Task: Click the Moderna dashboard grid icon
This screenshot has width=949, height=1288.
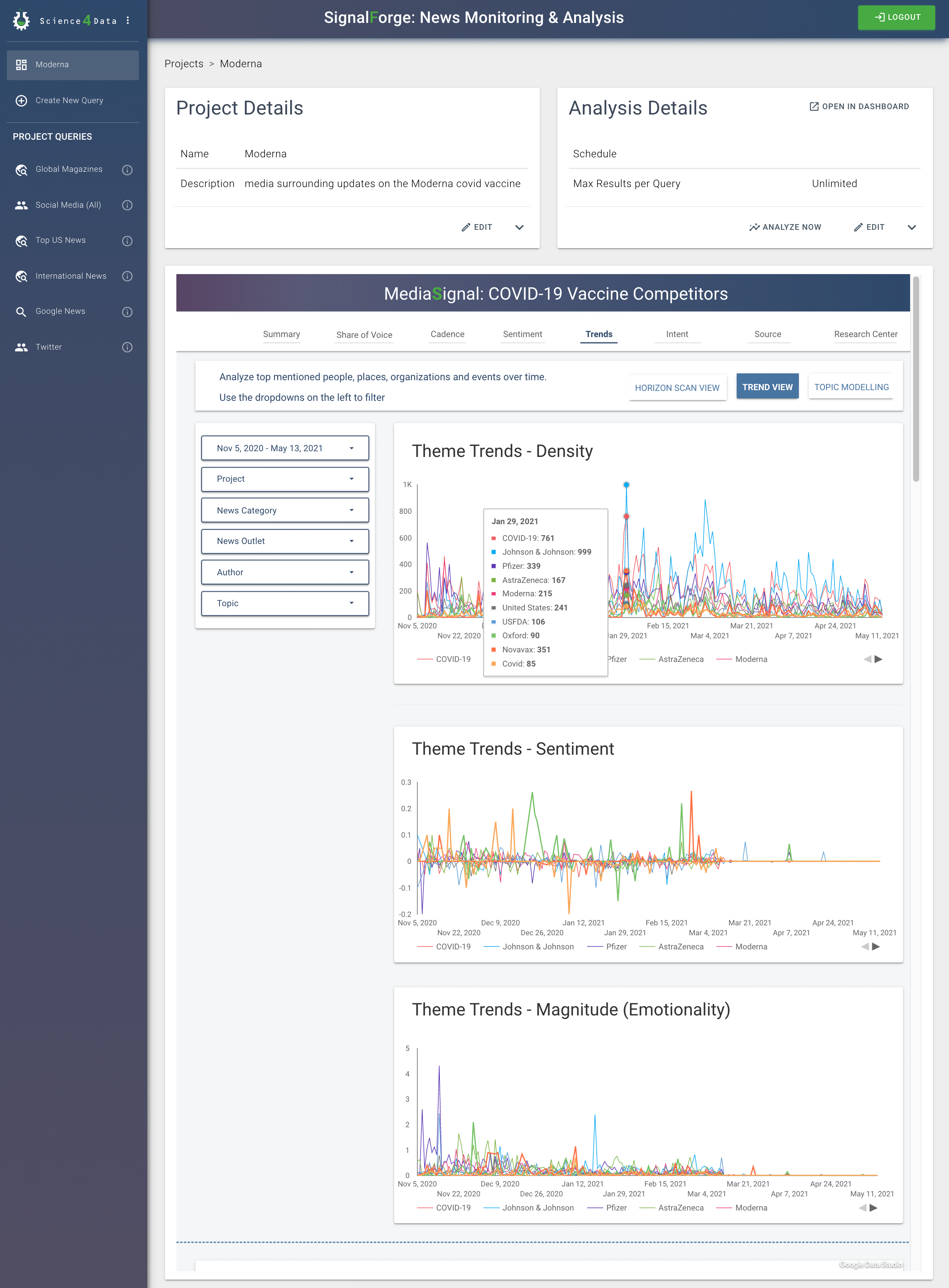Action: [x=21, y=65]
